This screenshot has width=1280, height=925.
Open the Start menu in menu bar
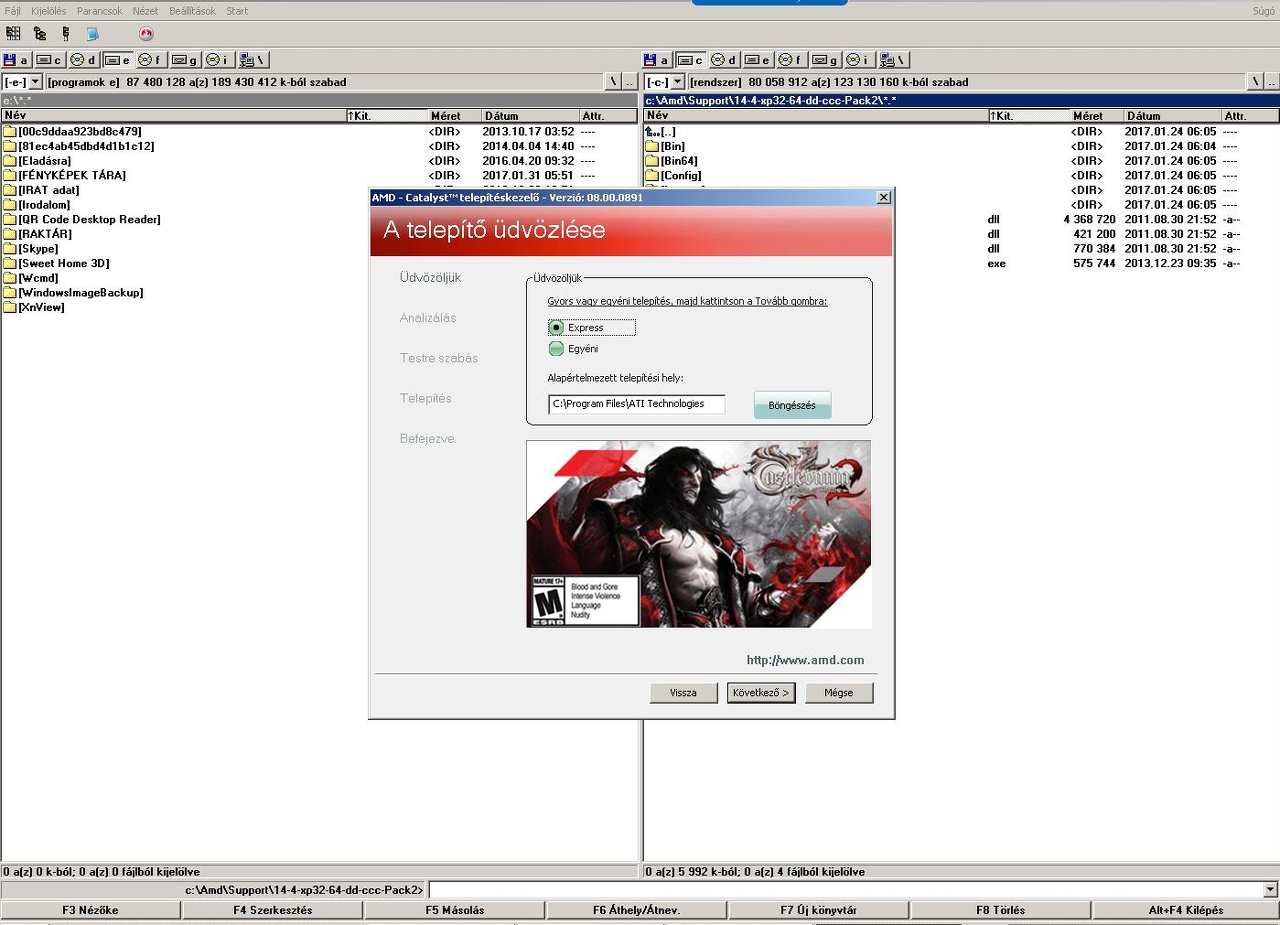237,11
